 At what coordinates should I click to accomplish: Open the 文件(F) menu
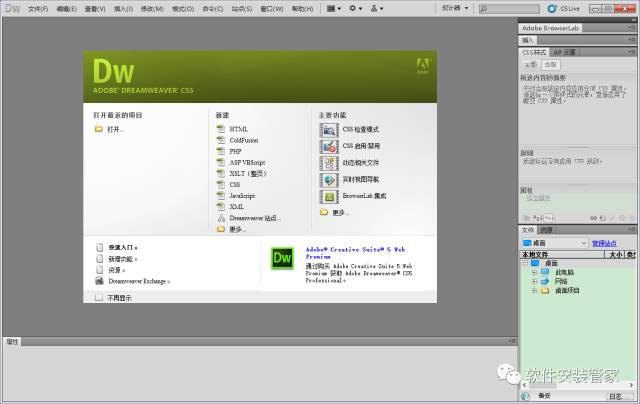coord(38,8)
